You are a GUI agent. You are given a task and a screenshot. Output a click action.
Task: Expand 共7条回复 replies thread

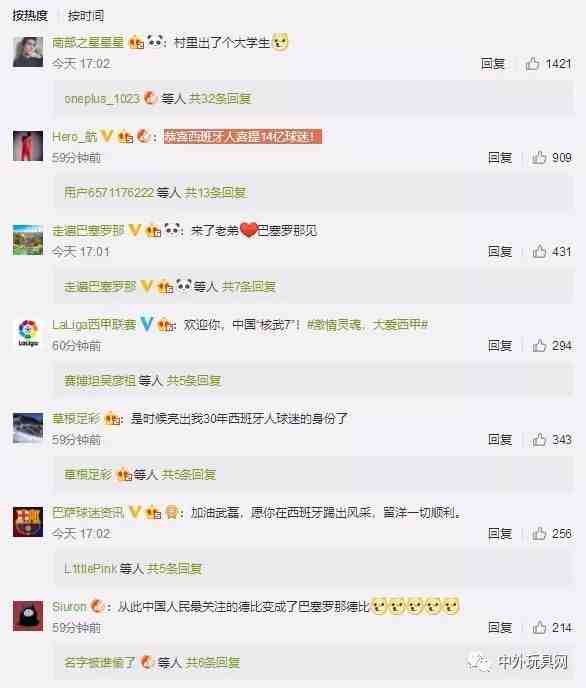tap(249, 287)
